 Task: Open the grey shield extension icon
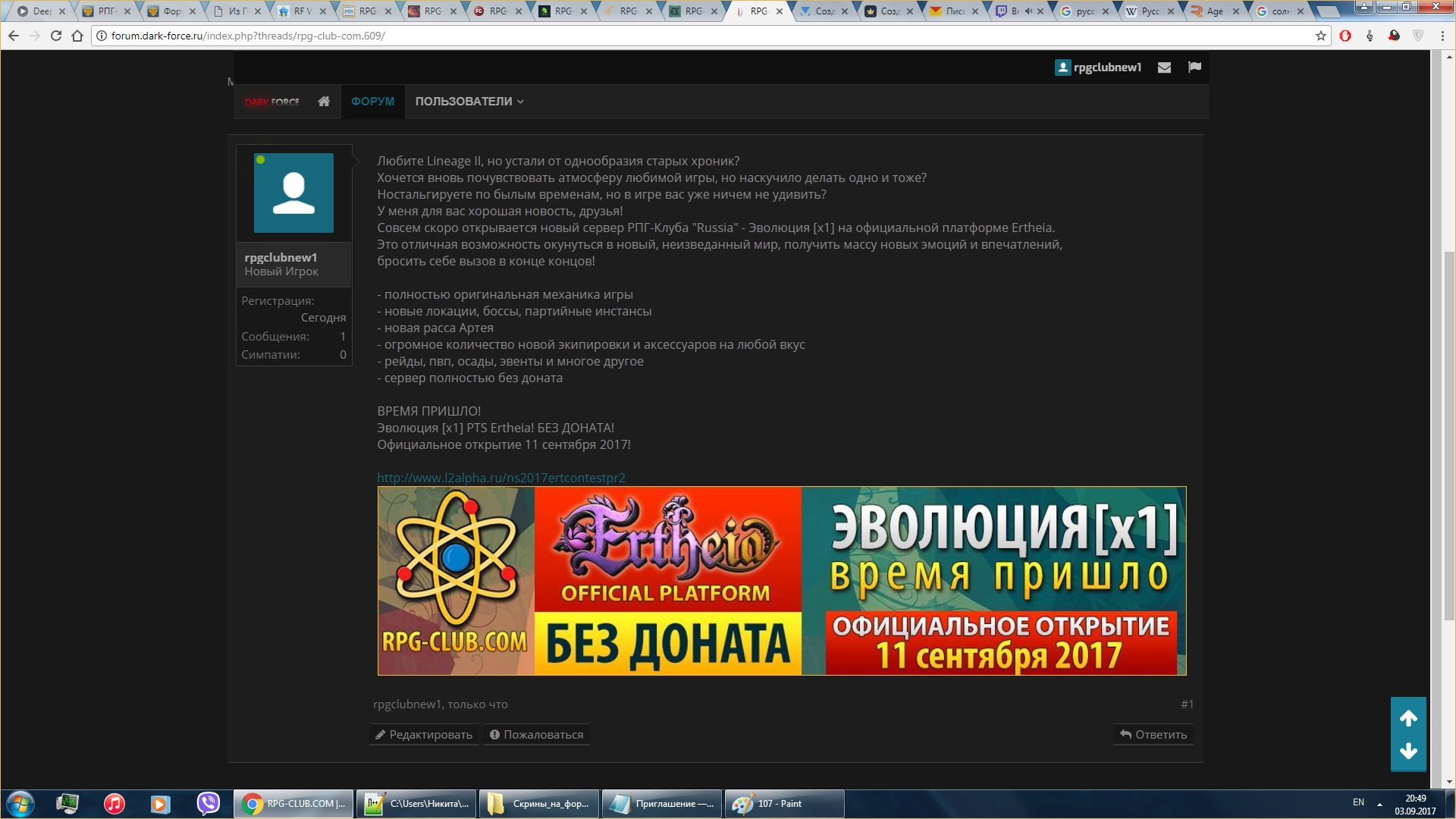pyautogui.click(x=1418, y=36)
